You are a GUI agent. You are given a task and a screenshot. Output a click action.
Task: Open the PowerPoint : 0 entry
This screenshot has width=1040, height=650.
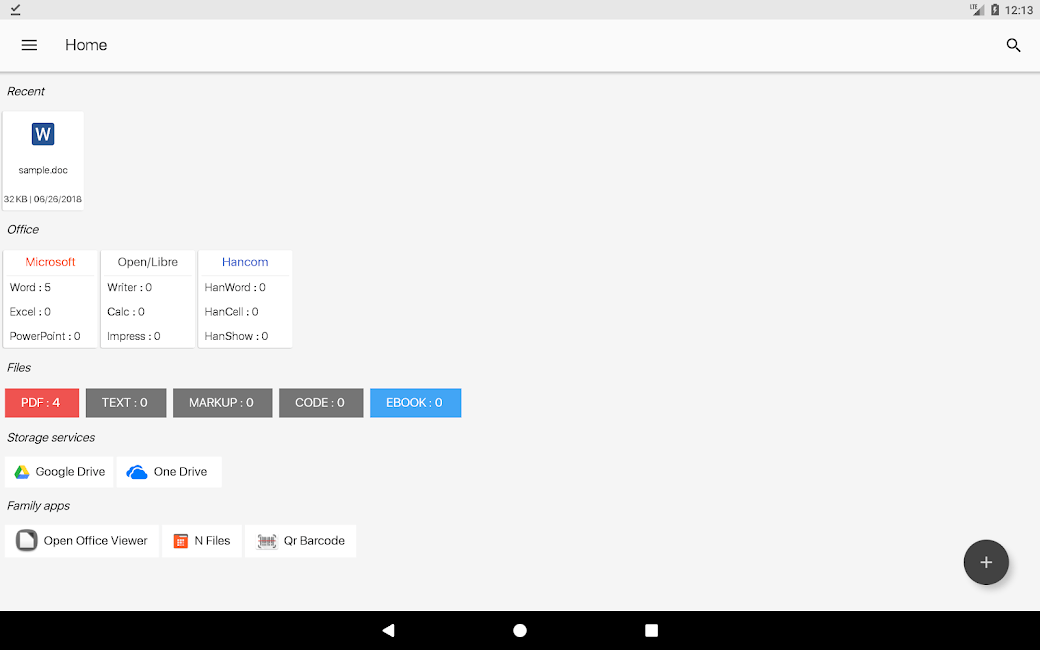pyautogui.click(x=45, y=336)
